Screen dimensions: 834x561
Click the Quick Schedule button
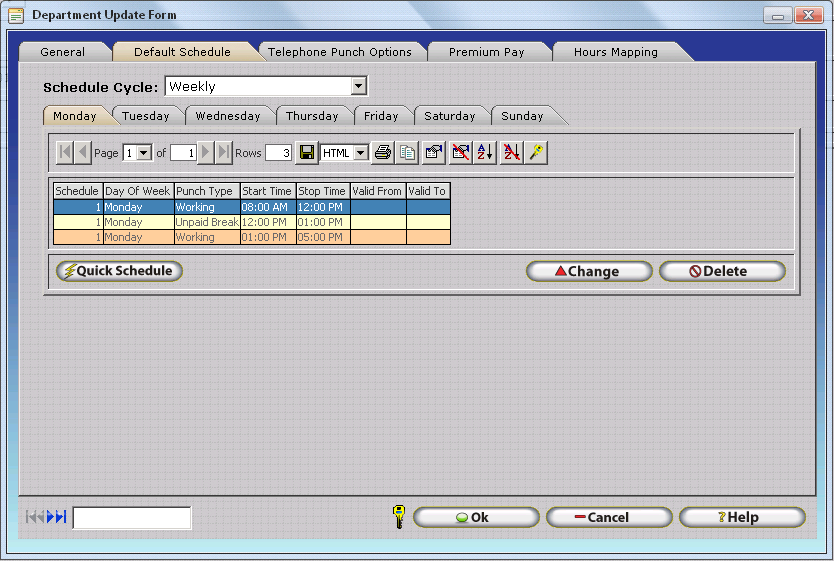pyautogui.click(x=119, y=271)
